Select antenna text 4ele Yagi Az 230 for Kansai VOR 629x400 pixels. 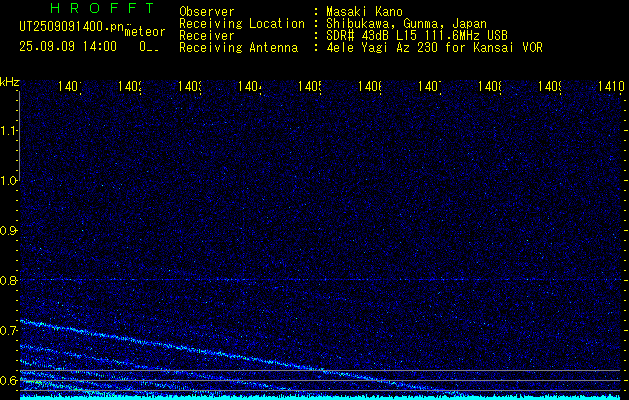click(434, 48)
